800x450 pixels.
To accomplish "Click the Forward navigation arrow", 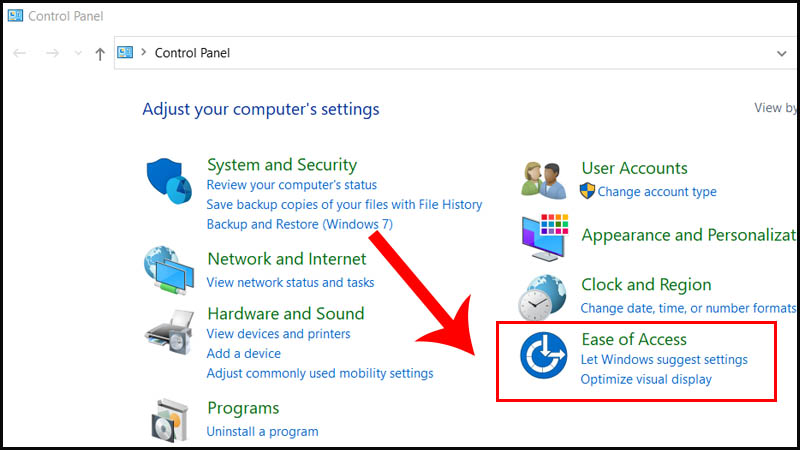I will click(x=54, y=54).
